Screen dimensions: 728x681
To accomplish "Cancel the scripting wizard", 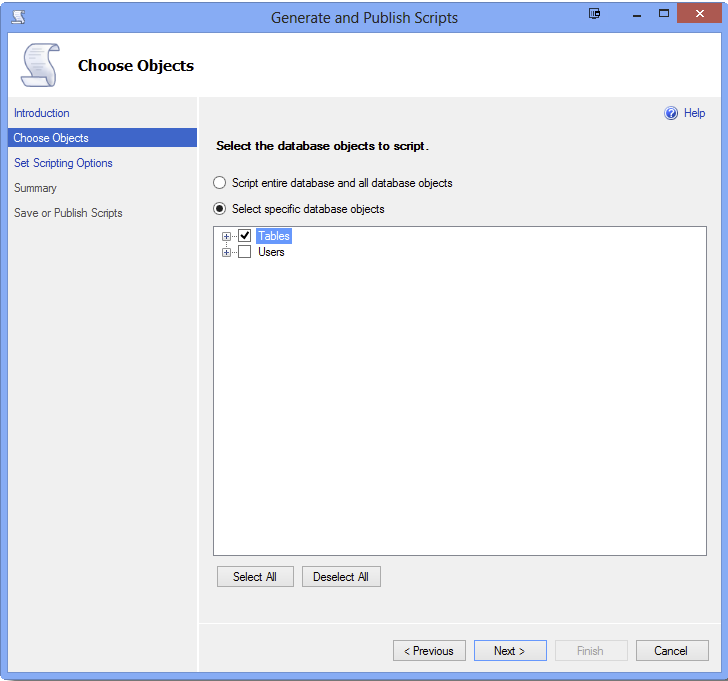I will click(x=672, y=651).
